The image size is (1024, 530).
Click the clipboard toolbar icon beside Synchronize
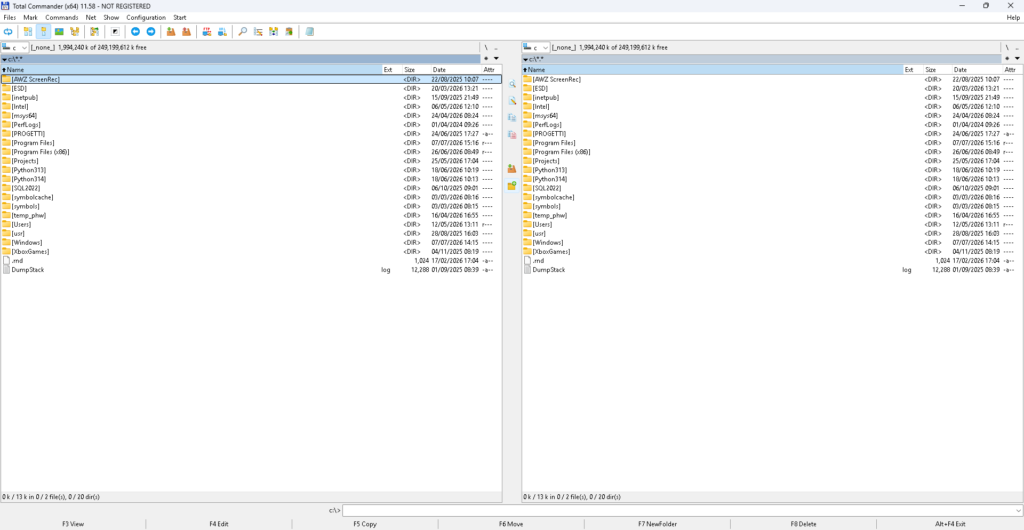click(289, 31)
